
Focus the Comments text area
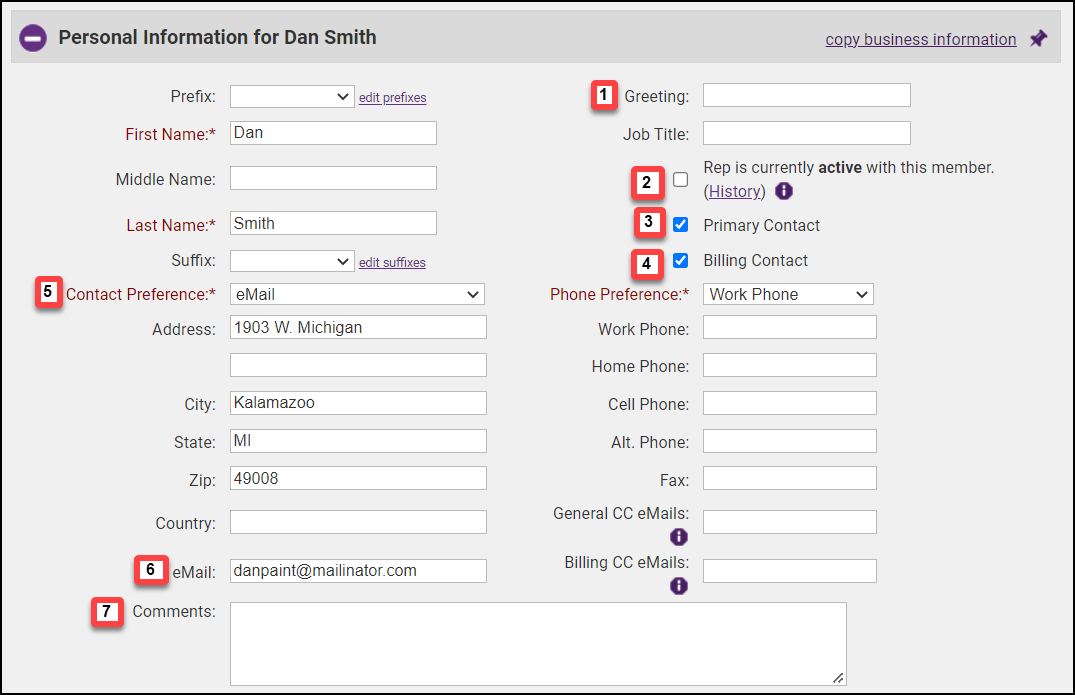tap(537, 643)
